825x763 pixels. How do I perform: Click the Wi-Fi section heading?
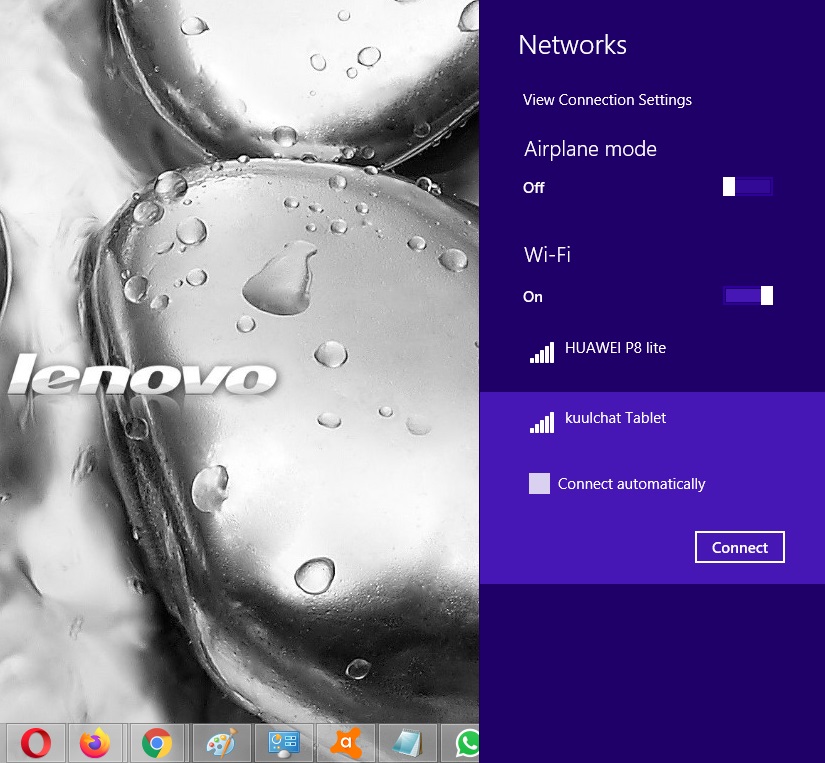pos(547,255)
